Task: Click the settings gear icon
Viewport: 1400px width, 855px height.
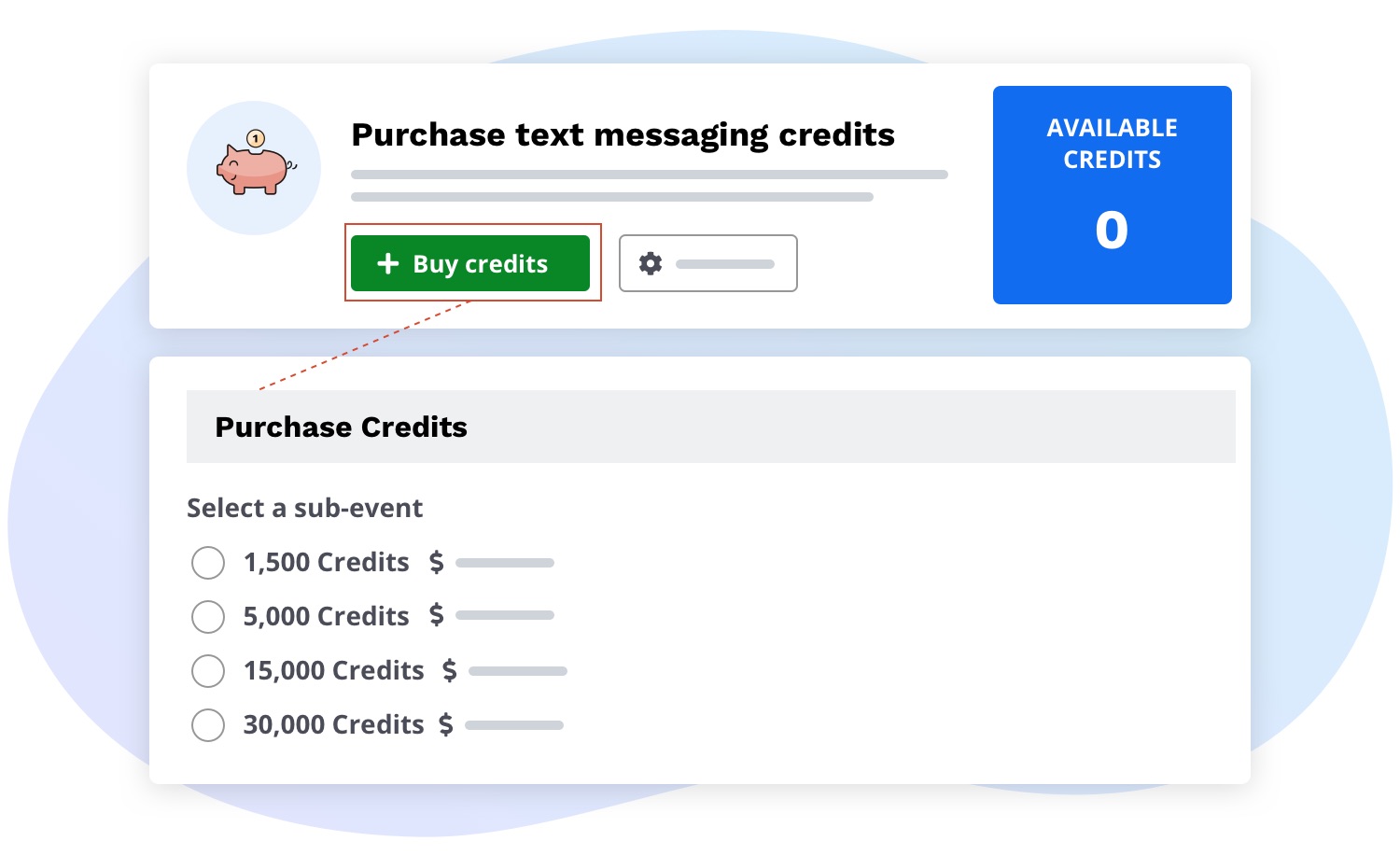Action: point(651,263)
